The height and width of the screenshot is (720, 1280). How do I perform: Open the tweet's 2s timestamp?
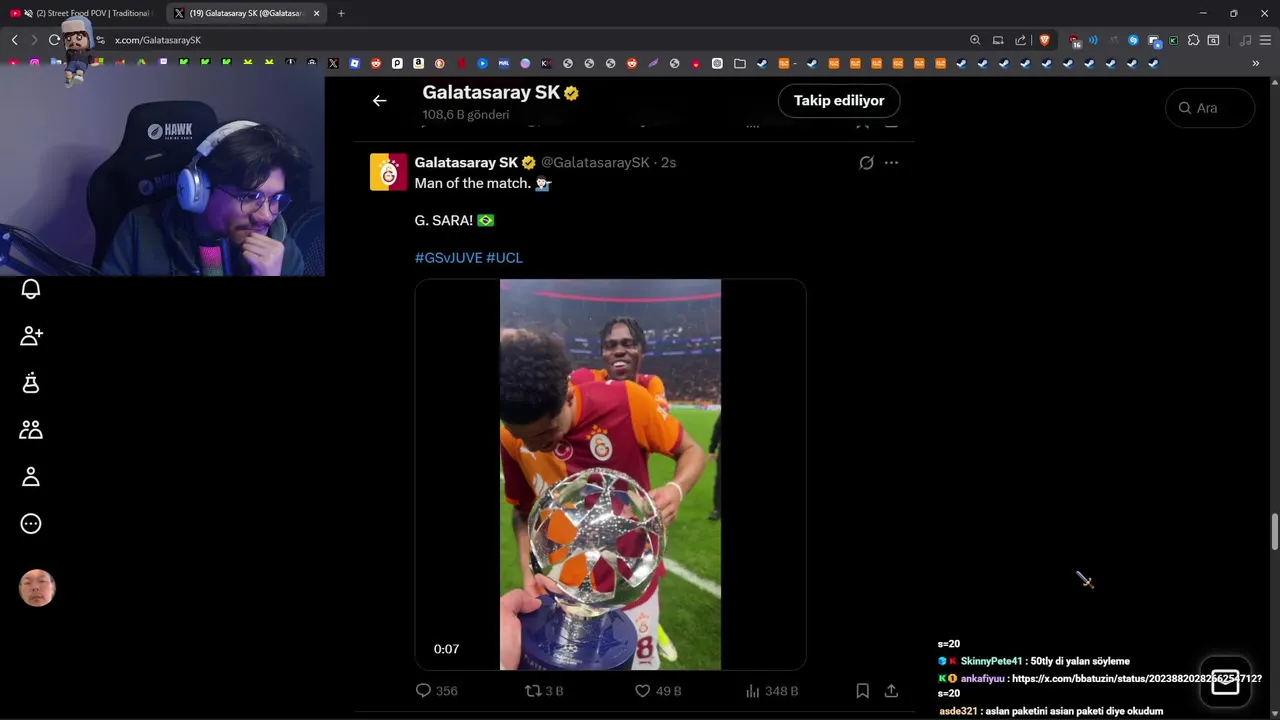point(668,162)
